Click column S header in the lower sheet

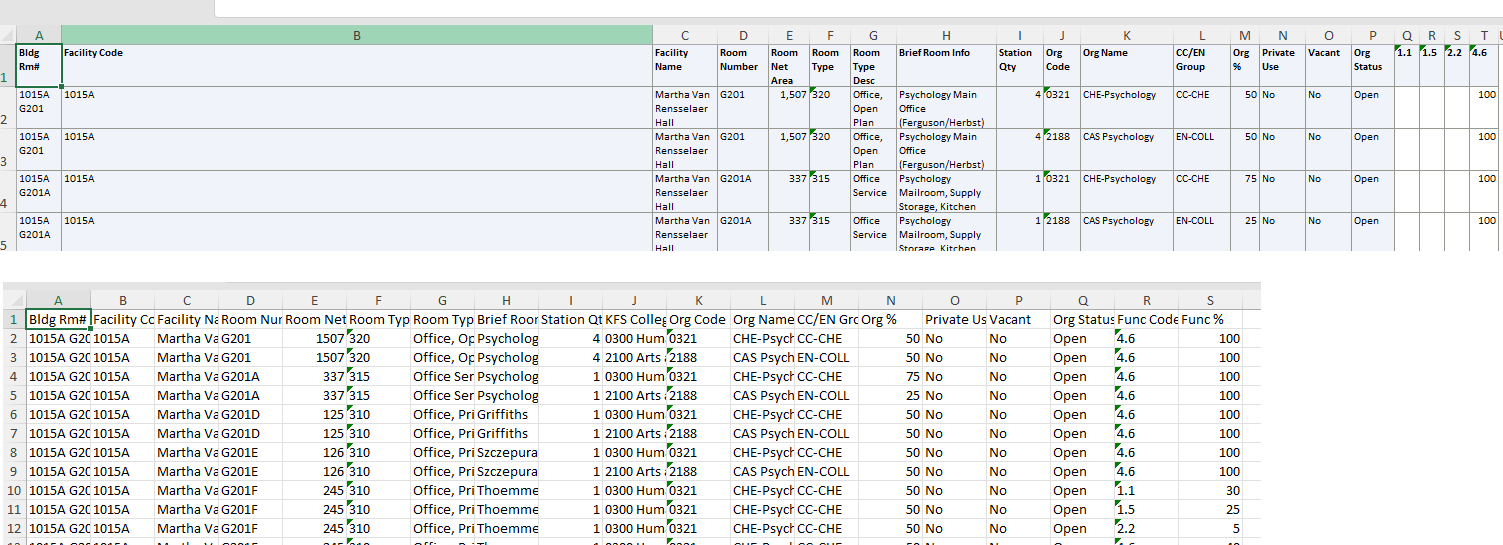(x=1211, y=300)
